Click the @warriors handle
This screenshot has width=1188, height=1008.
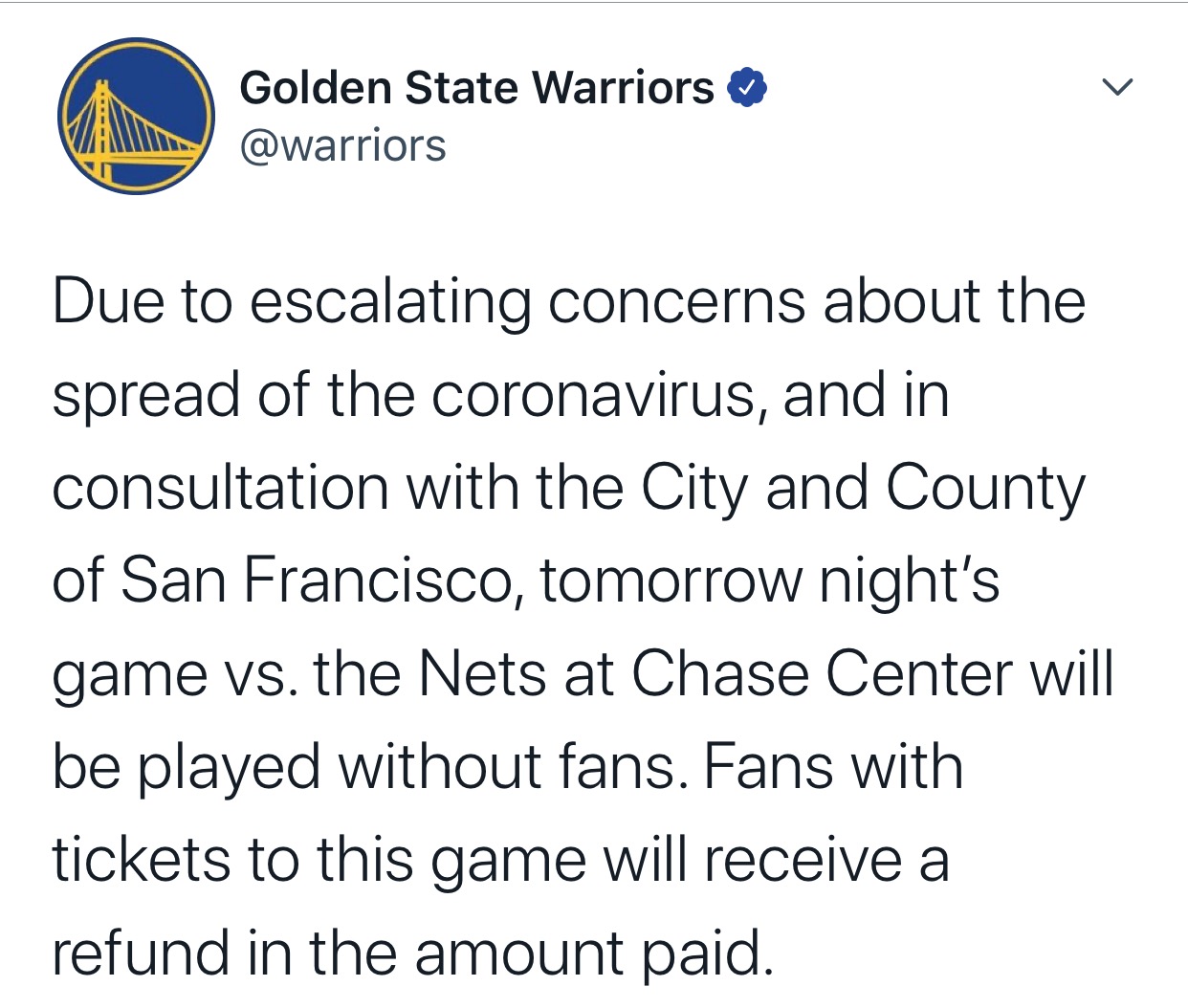[342, 146]
